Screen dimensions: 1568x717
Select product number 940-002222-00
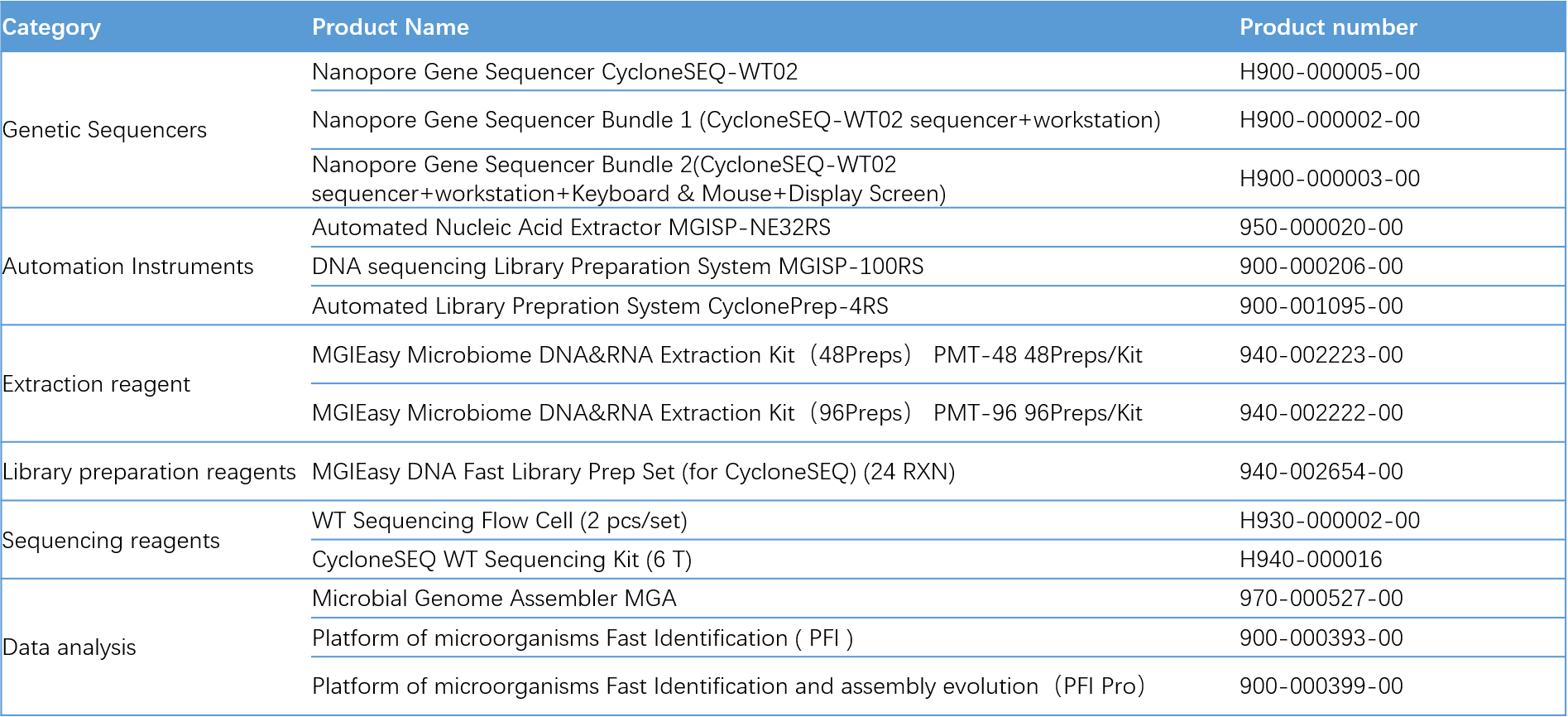(x=1321, y=413)
